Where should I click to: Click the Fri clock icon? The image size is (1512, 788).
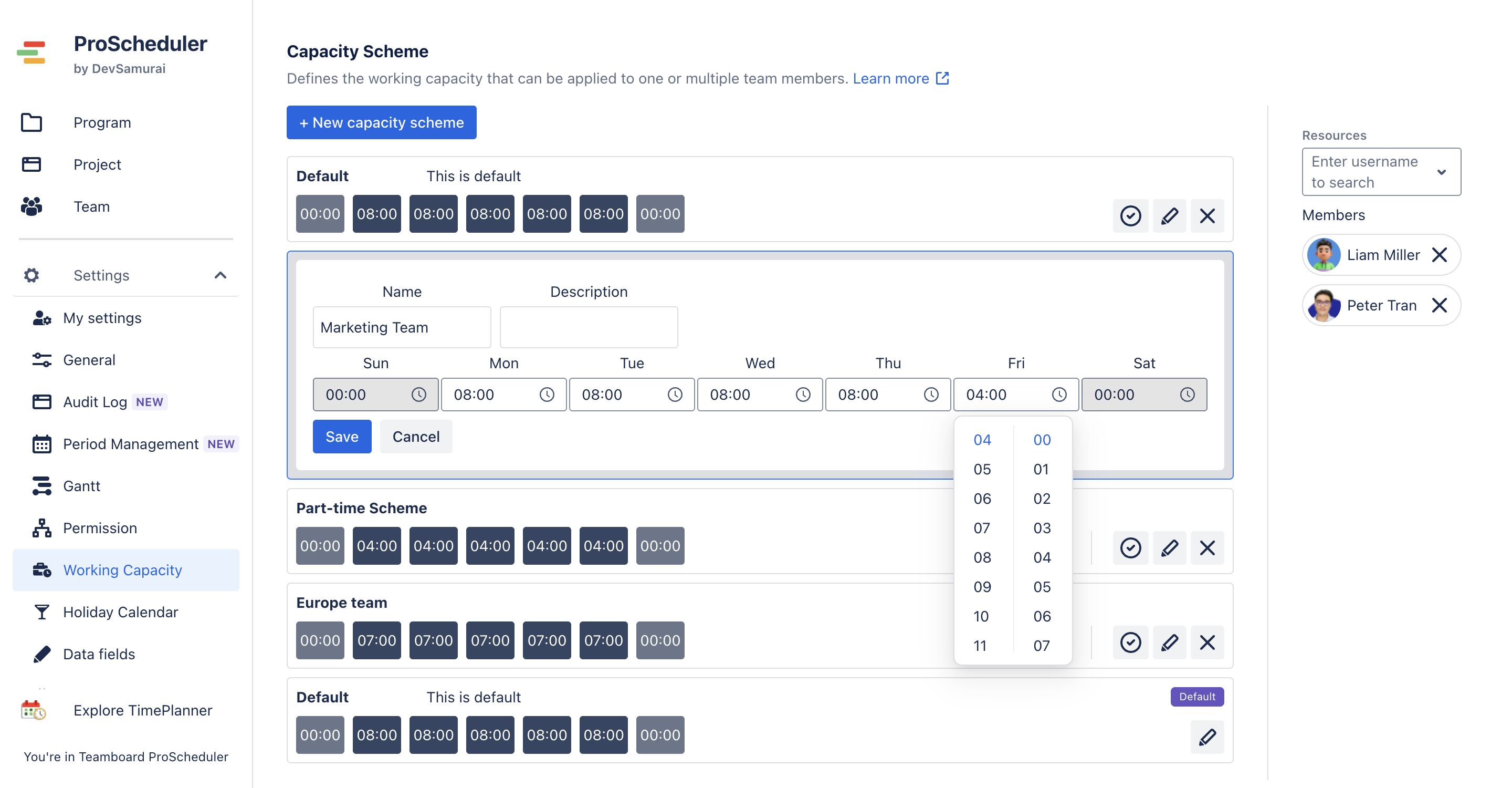[x=1059, y=395]
